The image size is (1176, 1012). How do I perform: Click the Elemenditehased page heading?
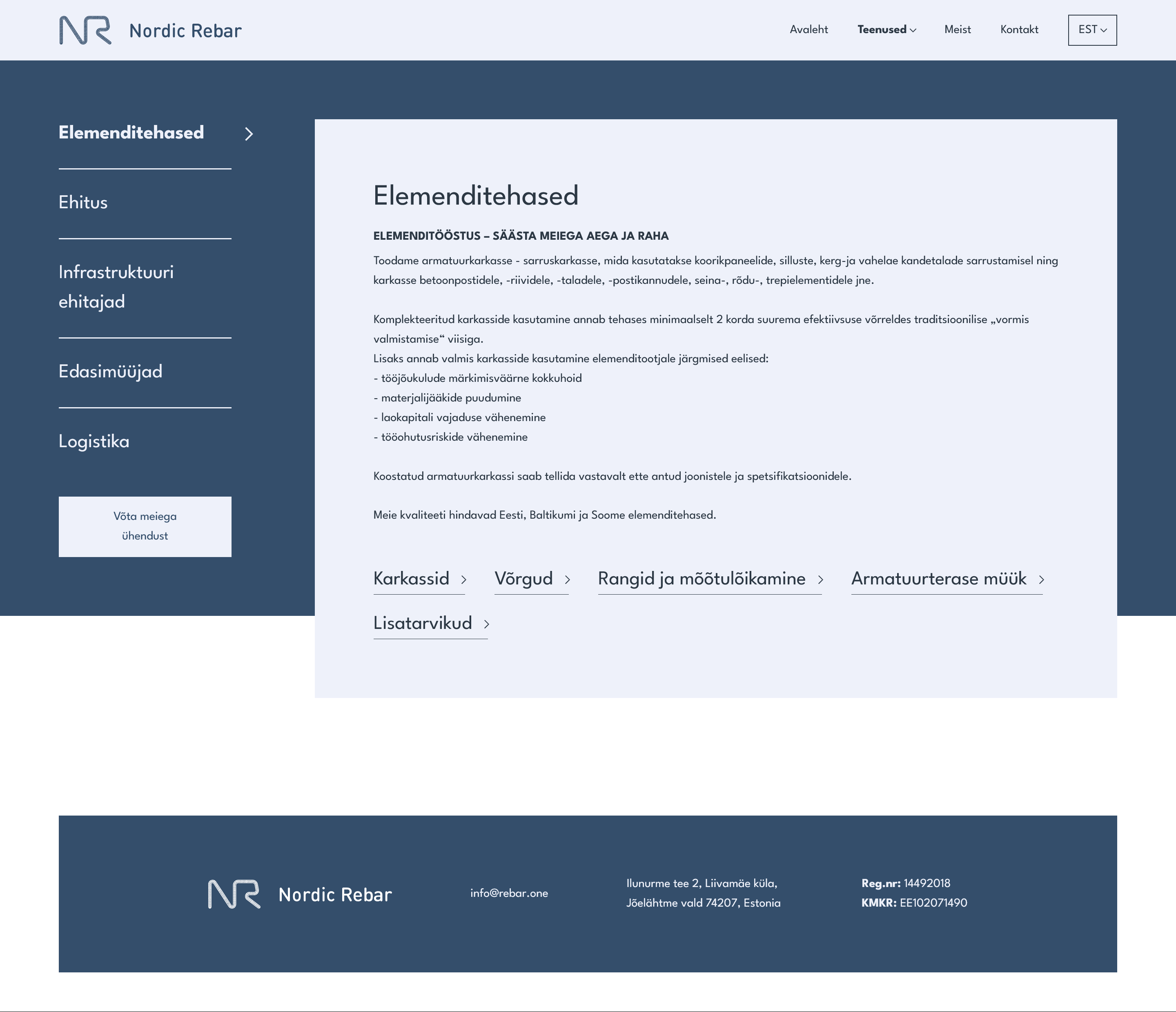[476, 196]
